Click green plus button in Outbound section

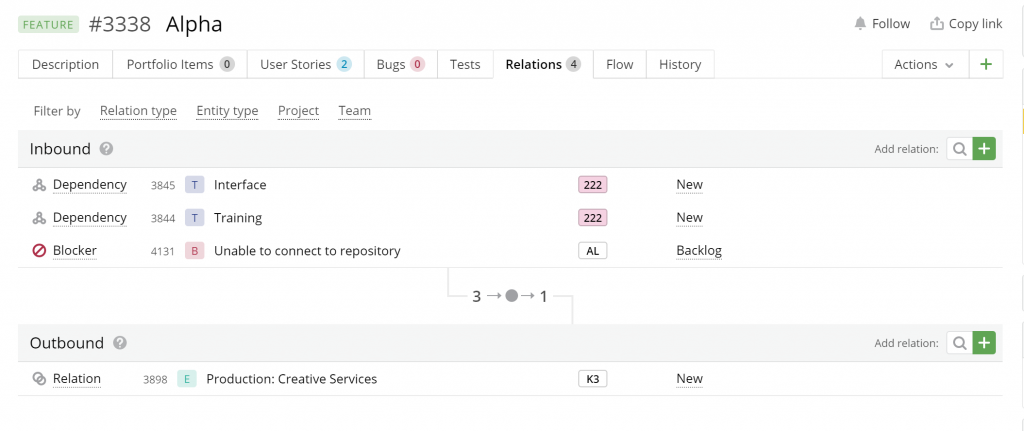pyautogui.click(x=984, y=343)
